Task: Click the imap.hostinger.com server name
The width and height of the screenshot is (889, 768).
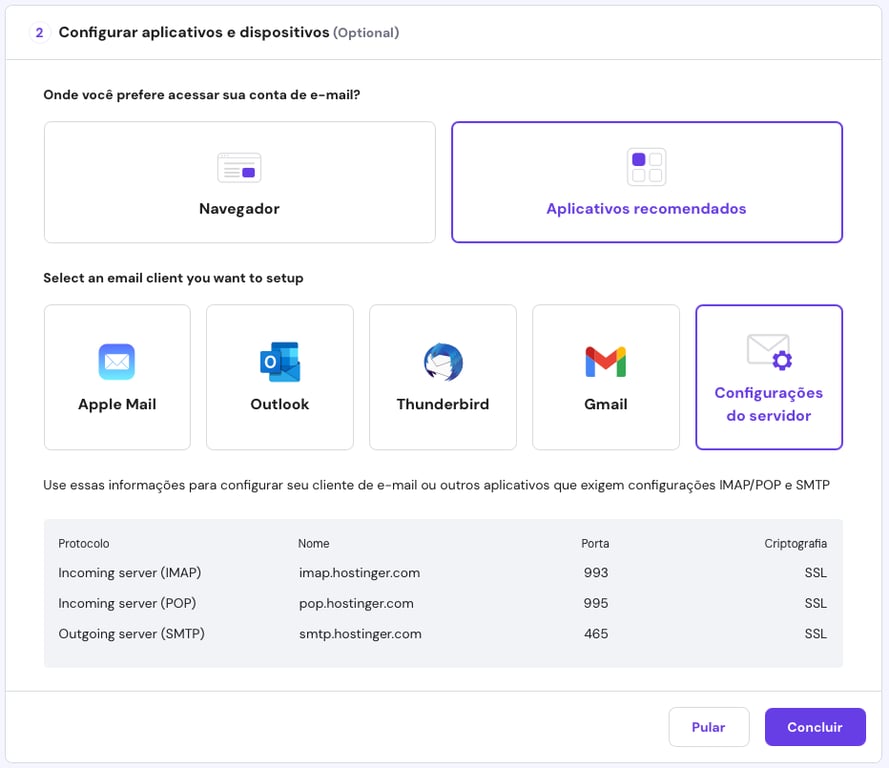Action: pos(361,573)
